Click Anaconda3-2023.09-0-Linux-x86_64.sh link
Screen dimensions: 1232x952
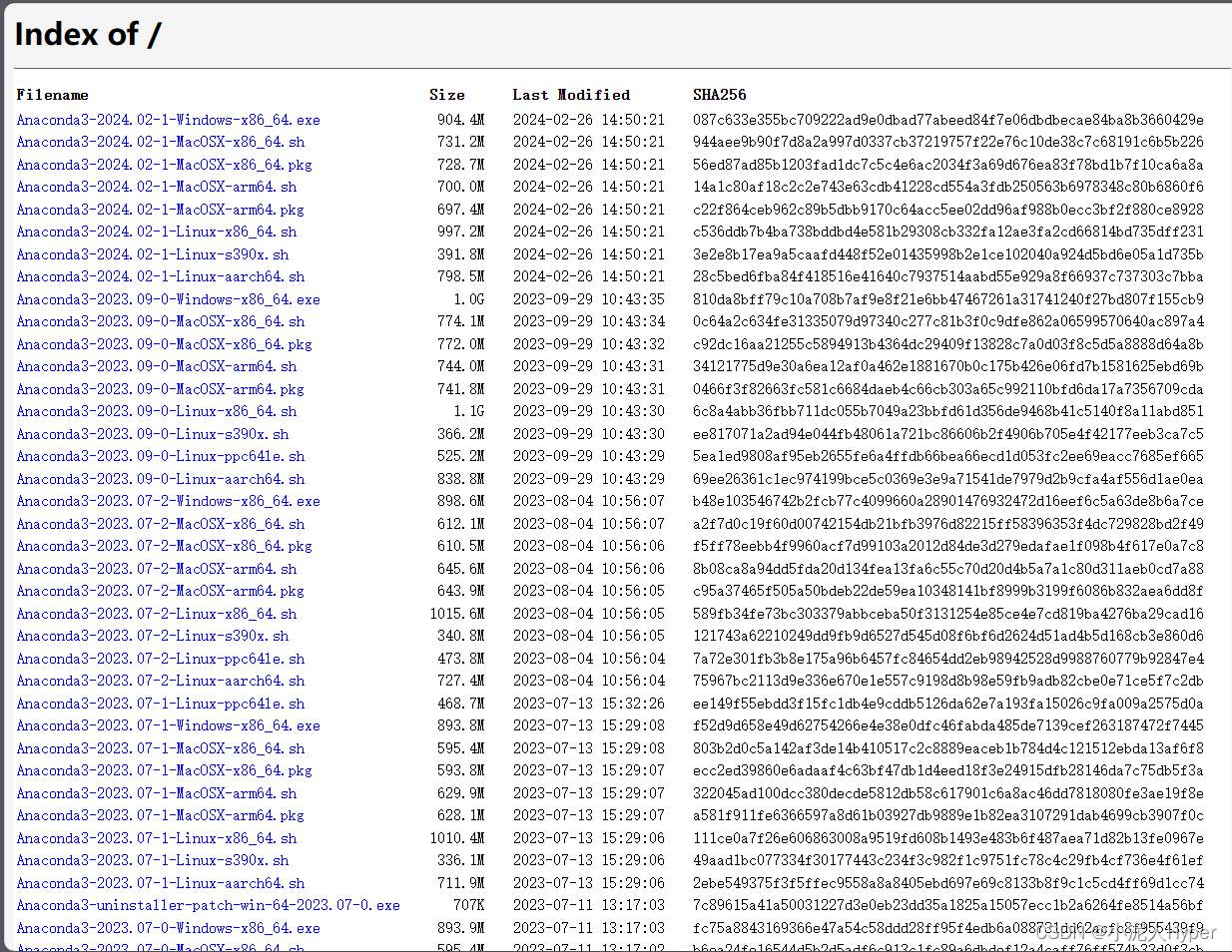point(156,411)
